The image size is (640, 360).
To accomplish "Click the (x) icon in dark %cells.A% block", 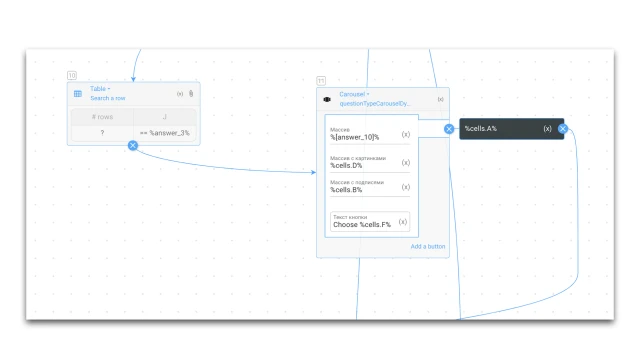I will pyautogui.click(x=547, y=129).
